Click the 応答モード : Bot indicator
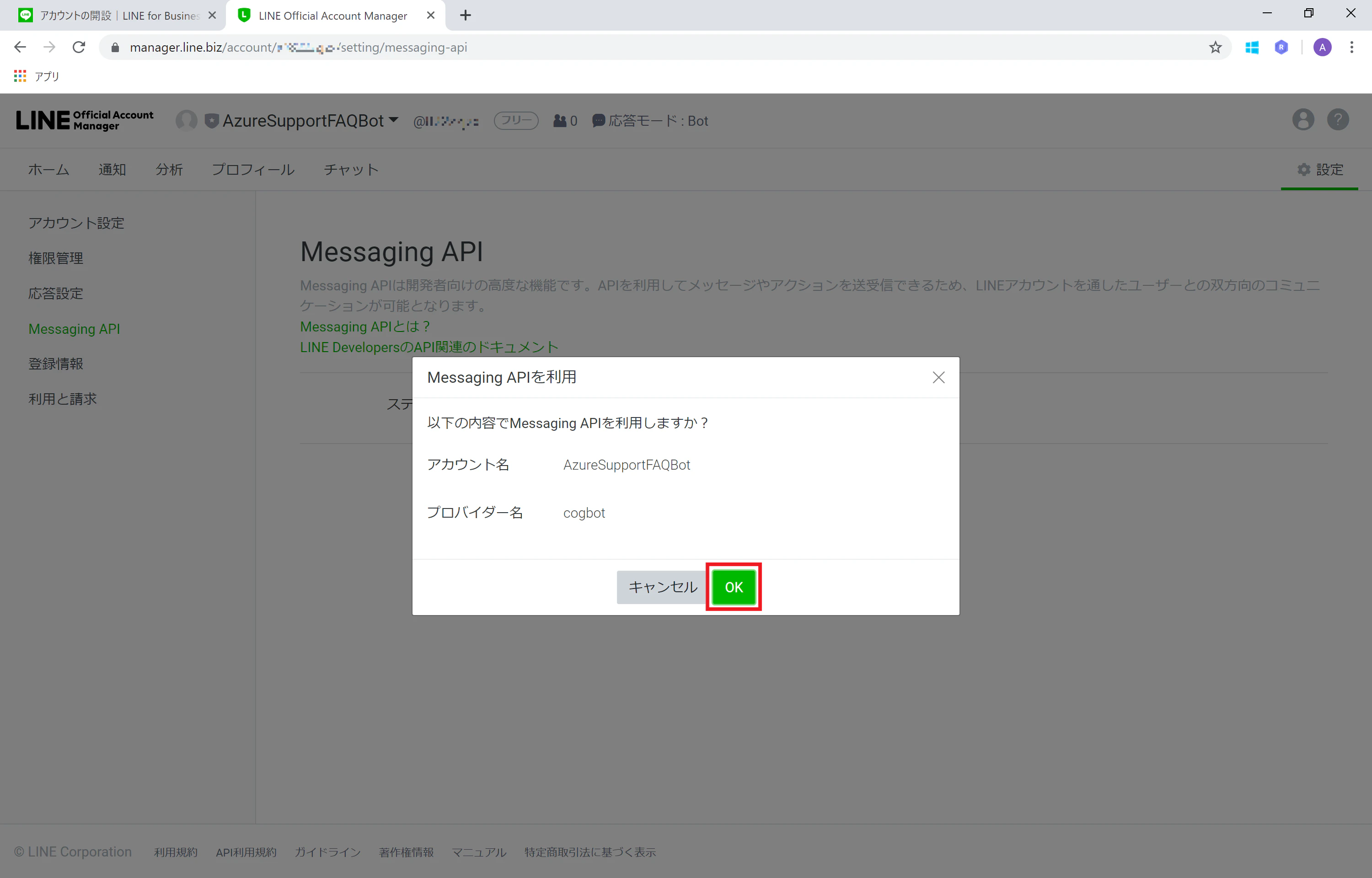The height and width of the screenshot is (878, 1372). point(650,120)
